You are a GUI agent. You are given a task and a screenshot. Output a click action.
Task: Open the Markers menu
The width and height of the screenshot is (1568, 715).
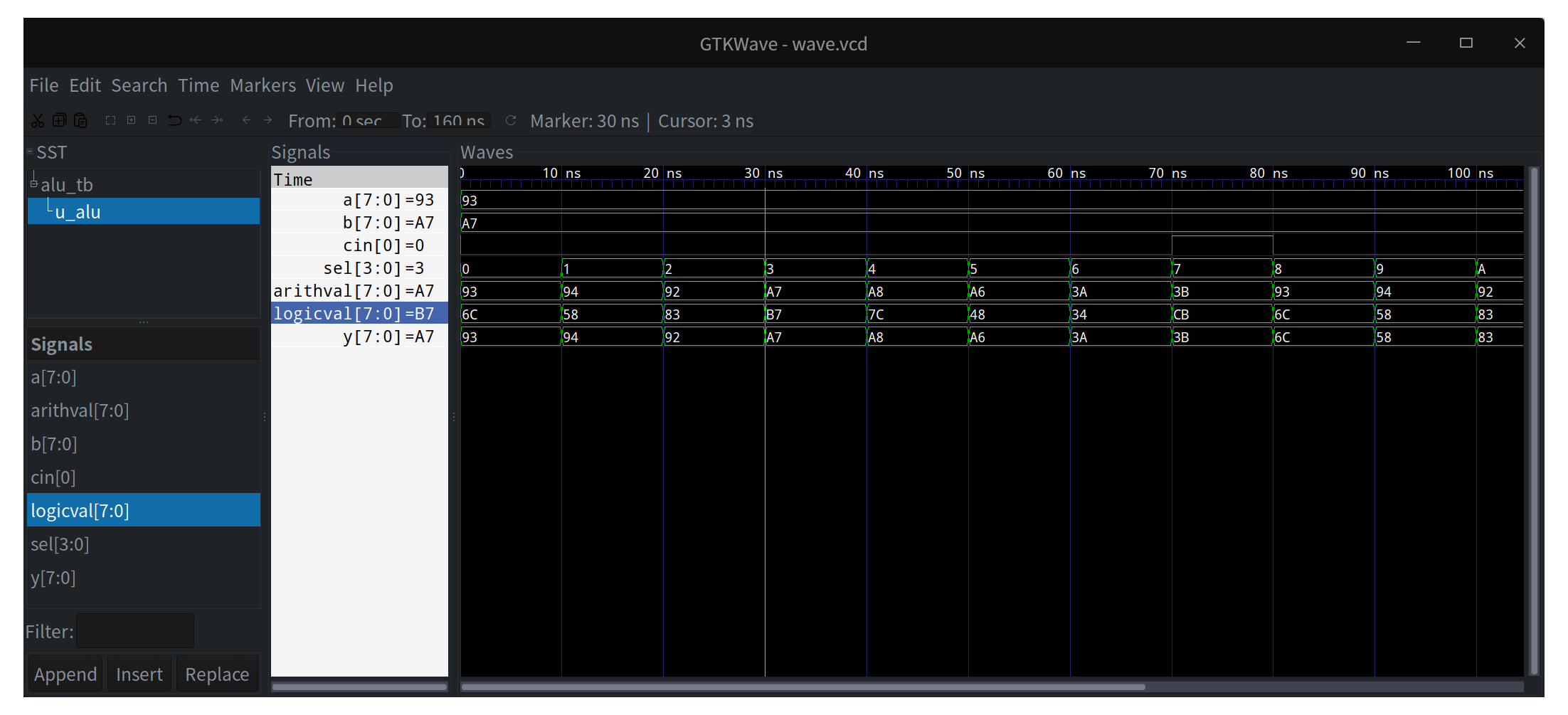[x=263, y=85]
